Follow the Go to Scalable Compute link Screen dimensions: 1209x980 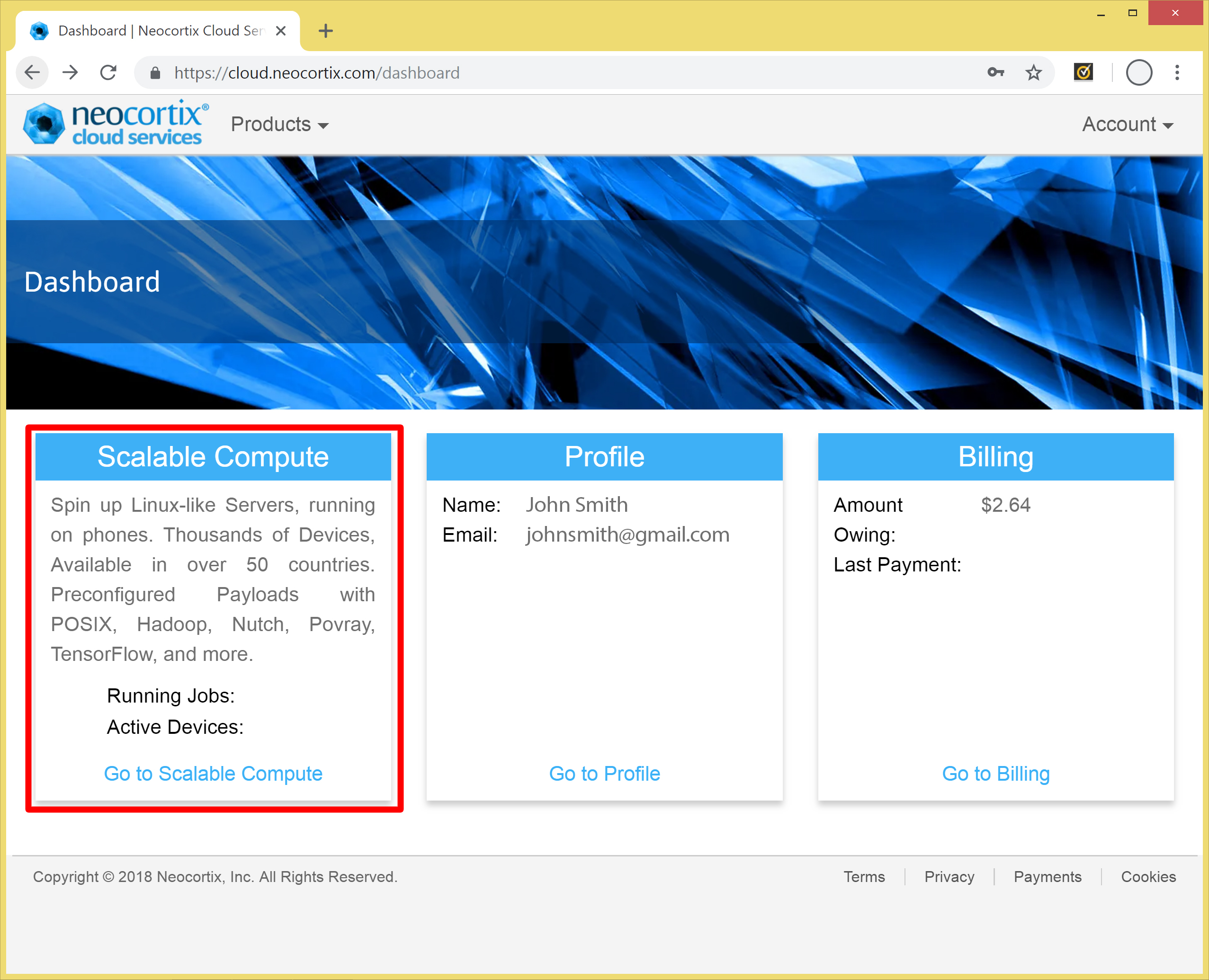click(x=213, y=774)
